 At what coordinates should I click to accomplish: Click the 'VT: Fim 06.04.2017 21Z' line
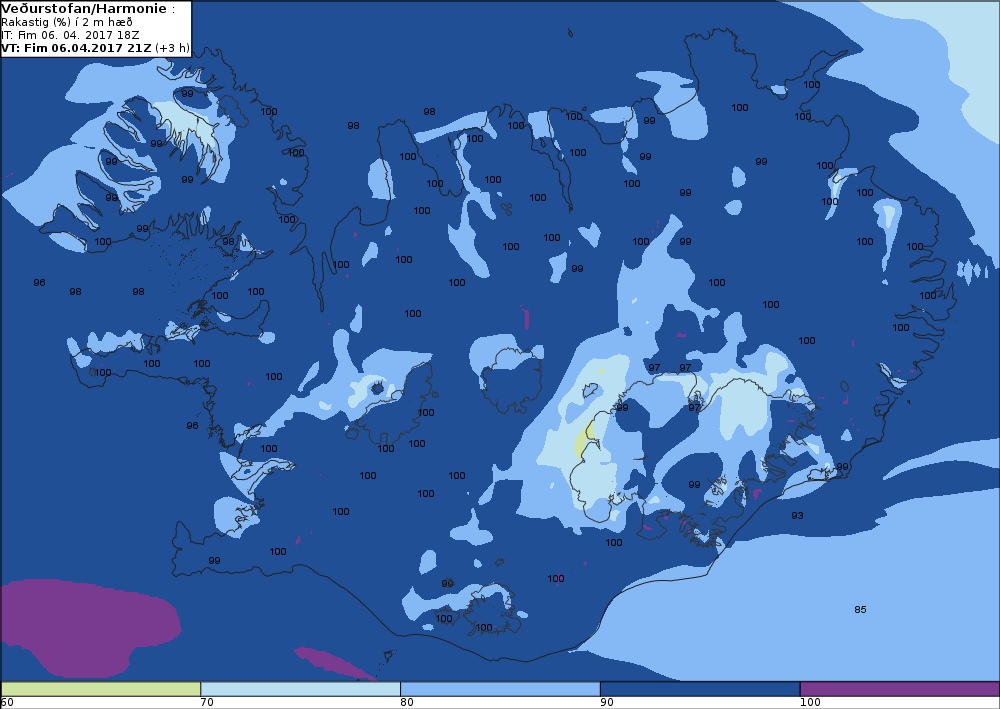tap(77, 48)
